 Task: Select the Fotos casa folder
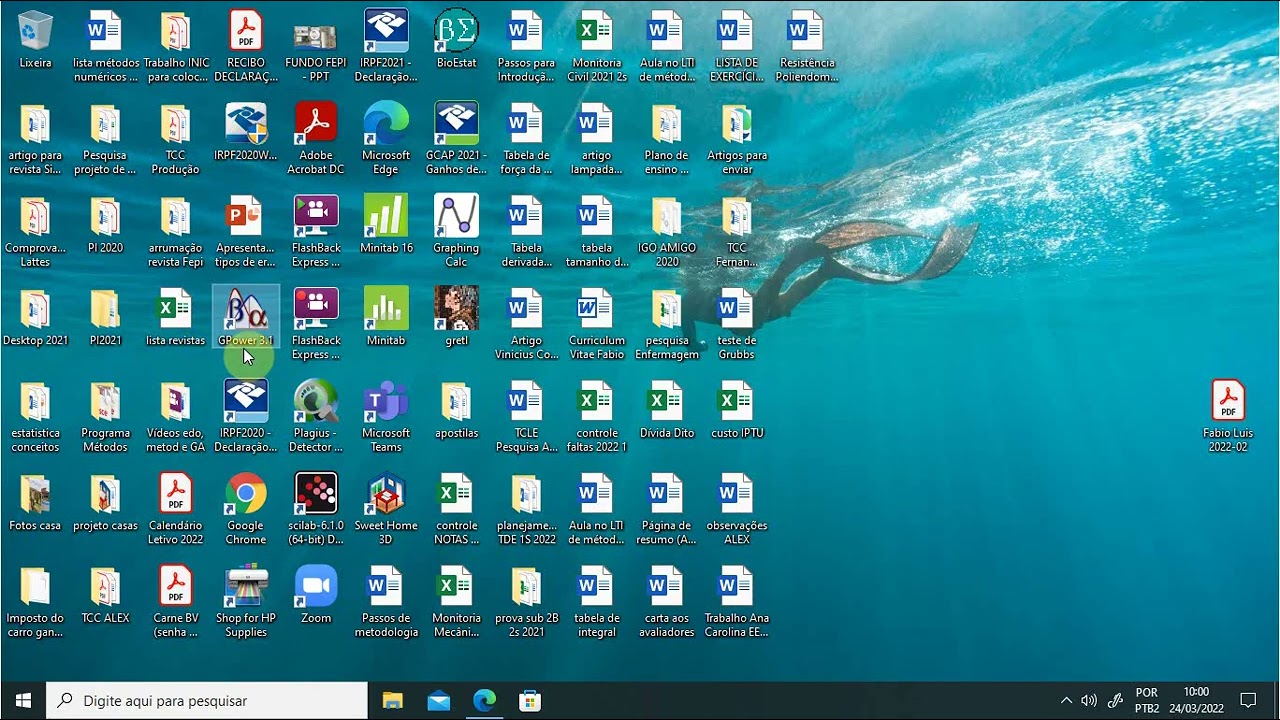point(35,502)
